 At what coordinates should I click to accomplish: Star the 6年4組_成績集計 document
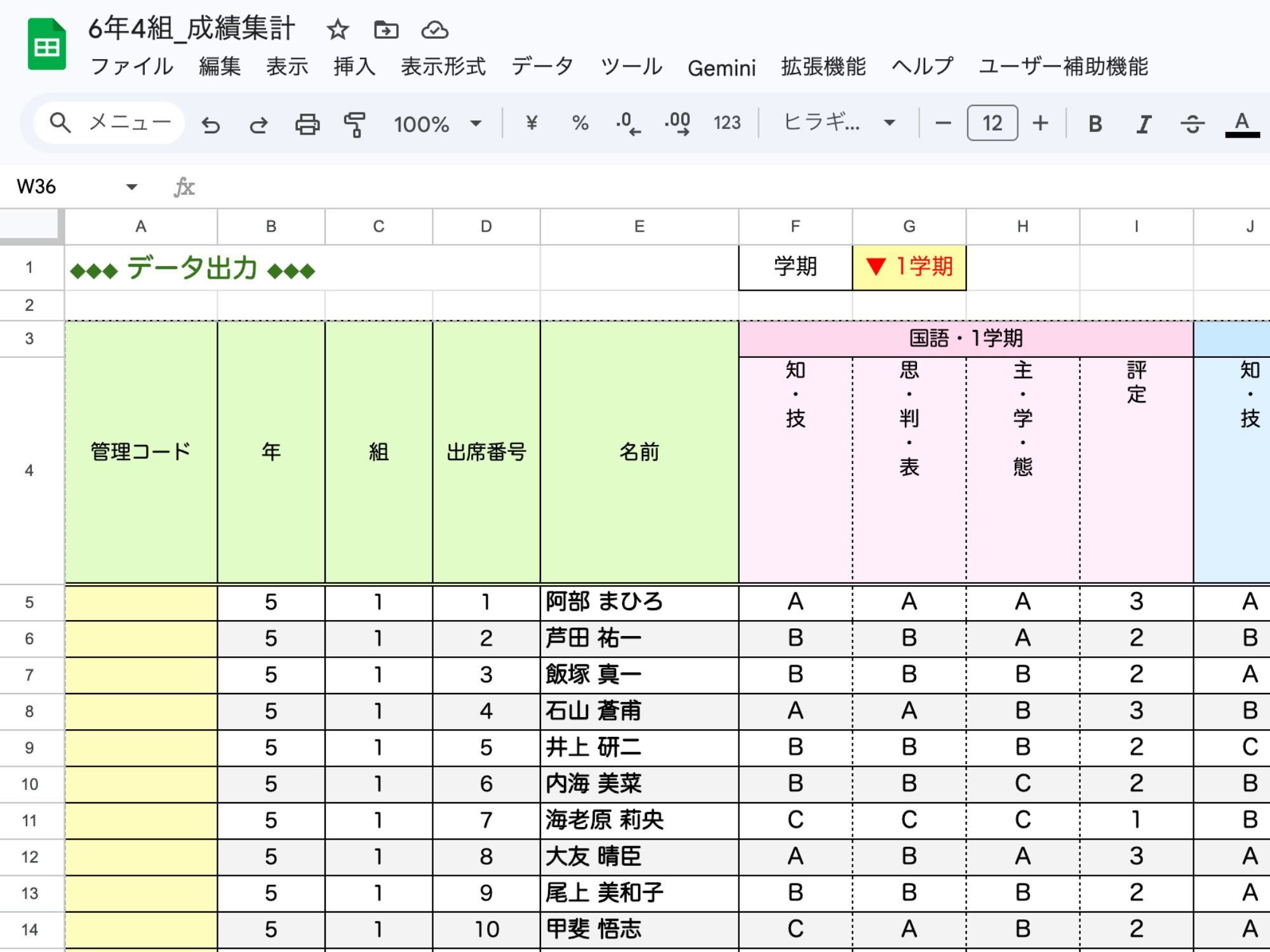click(x=338, y=30)
